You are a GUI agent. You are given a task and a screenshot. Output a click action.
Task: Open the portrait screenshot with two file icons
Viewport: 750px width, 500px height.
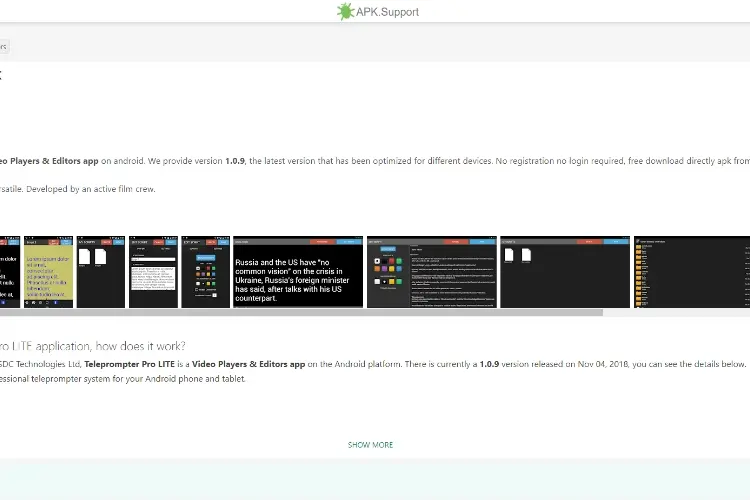click(x=100, y=272)
